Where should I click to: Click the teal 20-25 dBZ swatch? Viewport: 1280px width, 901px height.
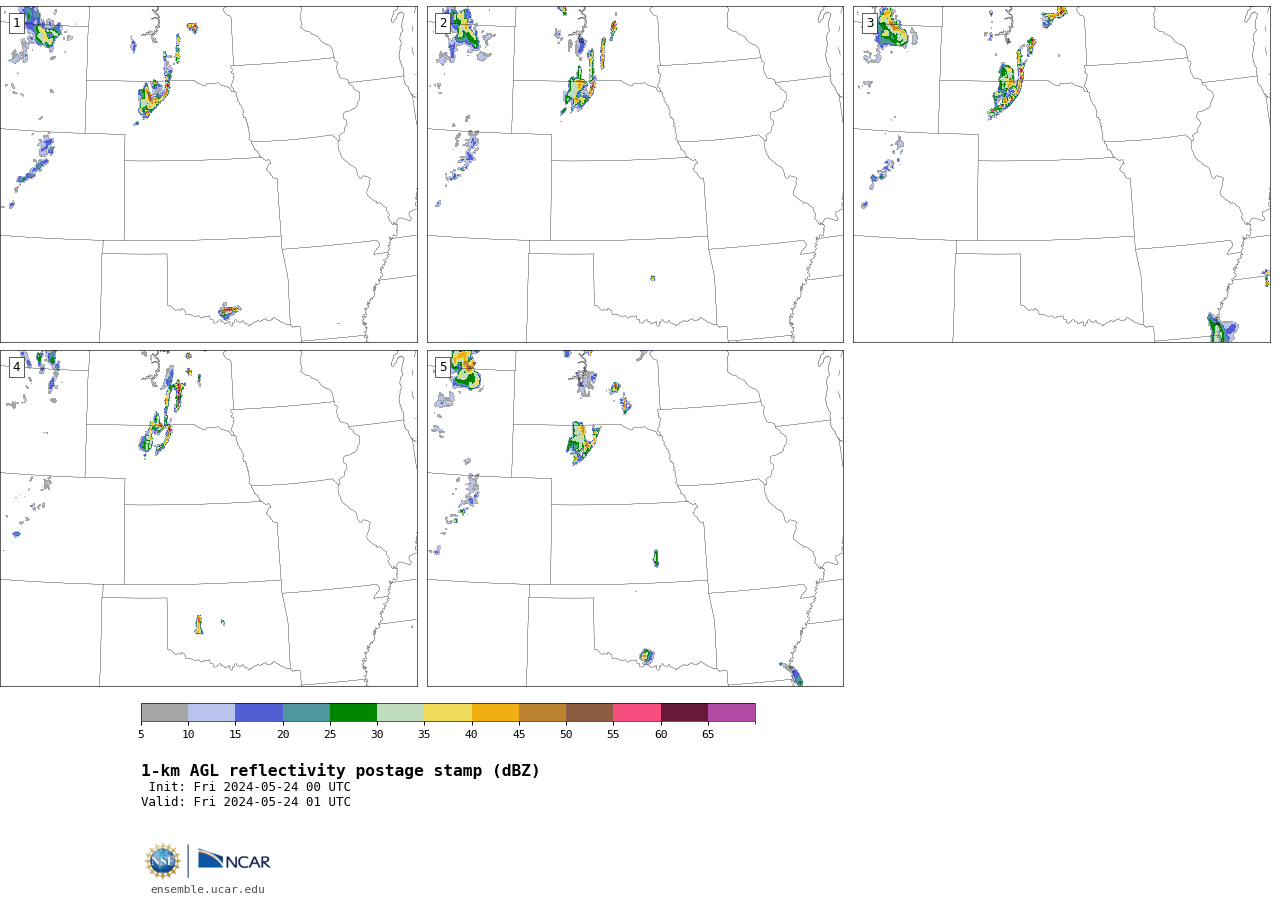click(306, 713)
